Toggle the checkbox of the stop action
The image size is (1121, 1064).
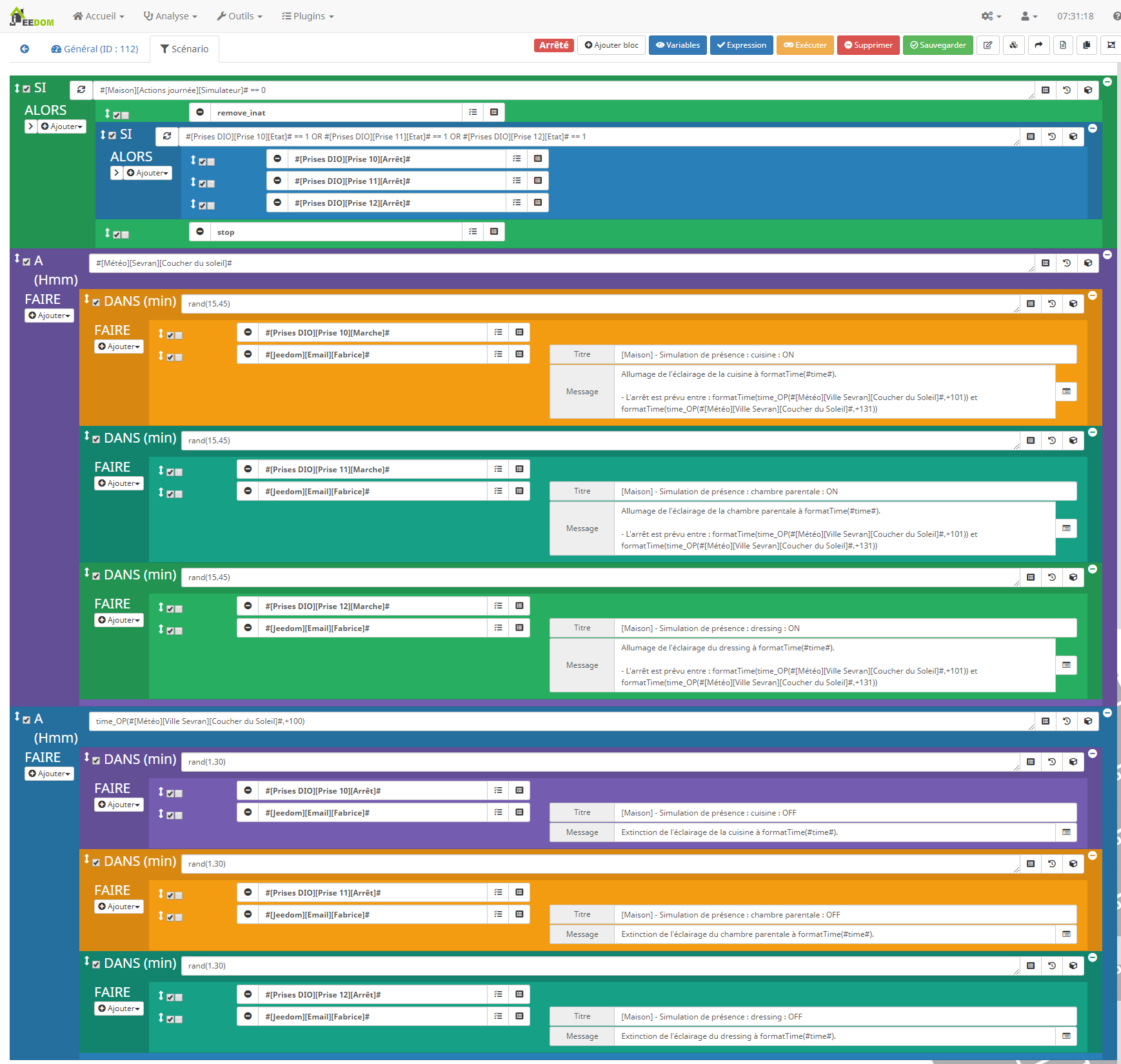coord(117,234)
